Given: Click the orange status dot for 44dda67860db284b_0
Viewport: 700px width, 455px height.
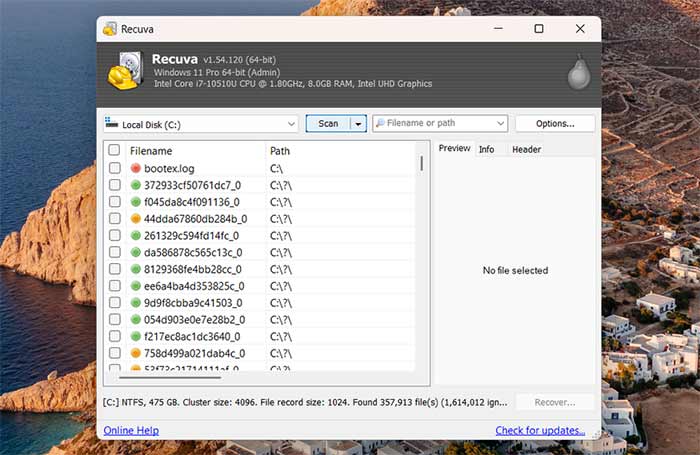Looking at the screenshot, I should coord(136,219).
